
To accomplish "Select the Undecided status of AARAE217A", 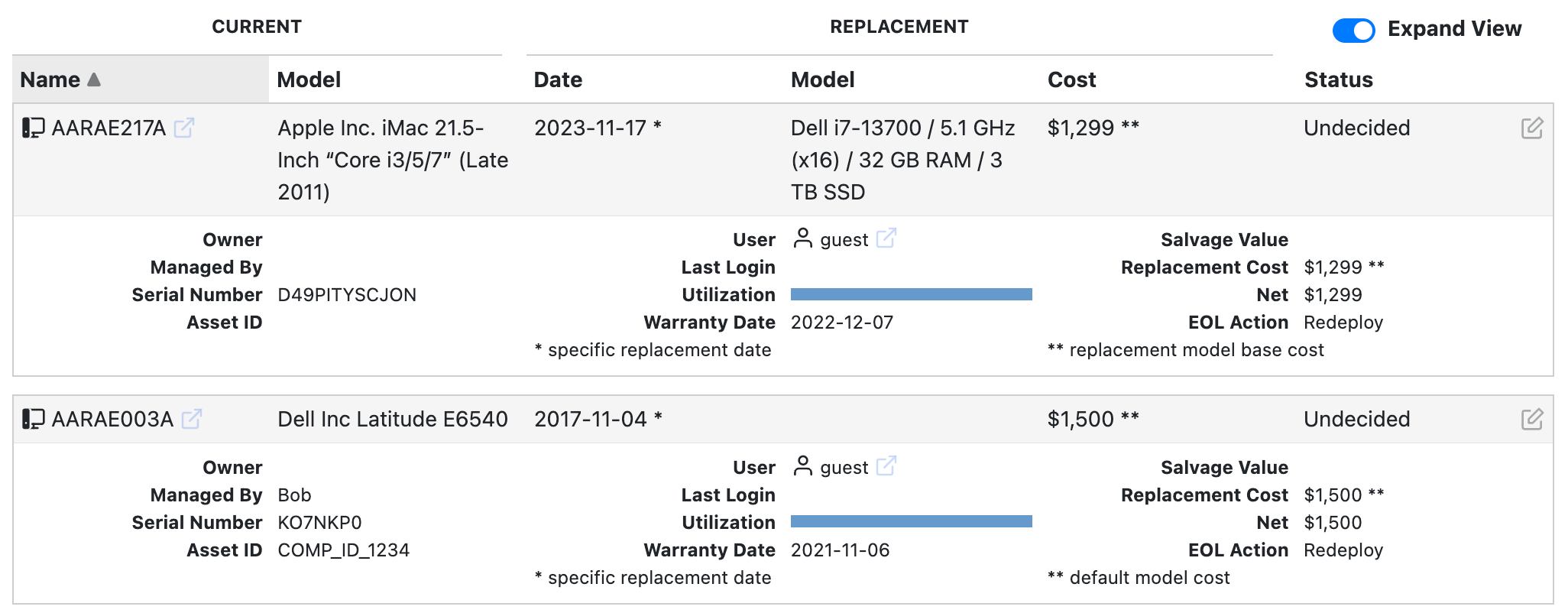I will (x=1356, y=128).
